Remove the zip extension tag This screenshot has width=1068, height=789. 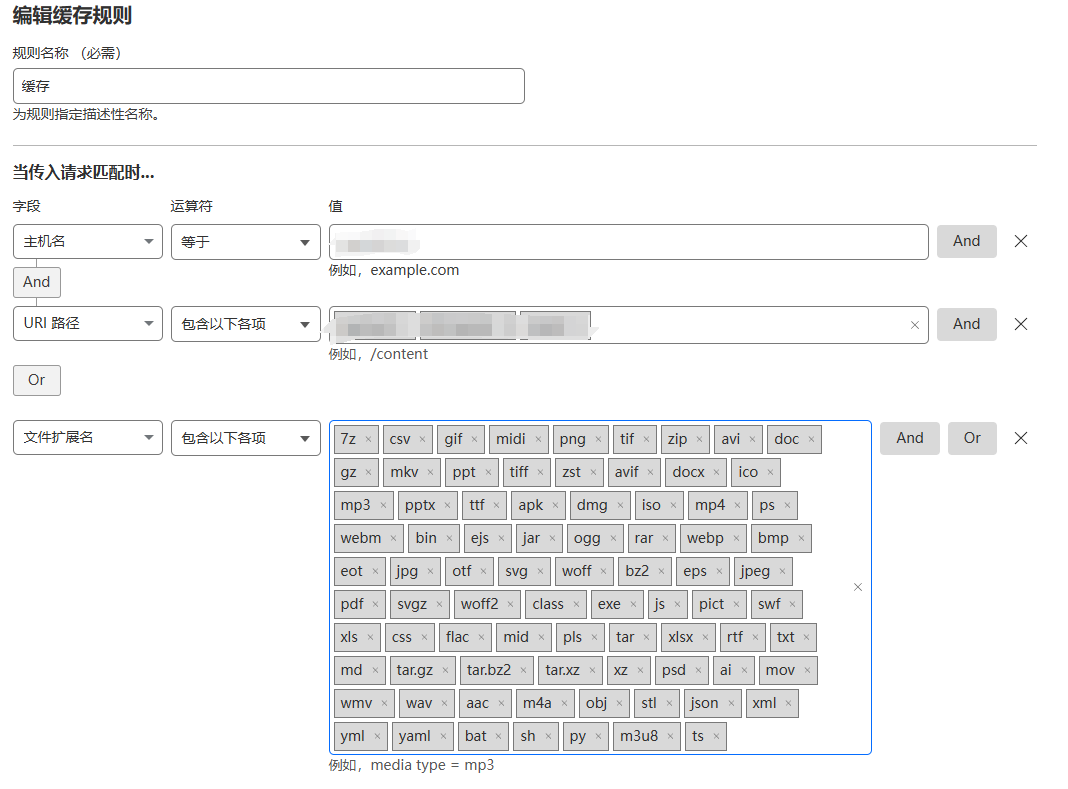coord(699,439)
